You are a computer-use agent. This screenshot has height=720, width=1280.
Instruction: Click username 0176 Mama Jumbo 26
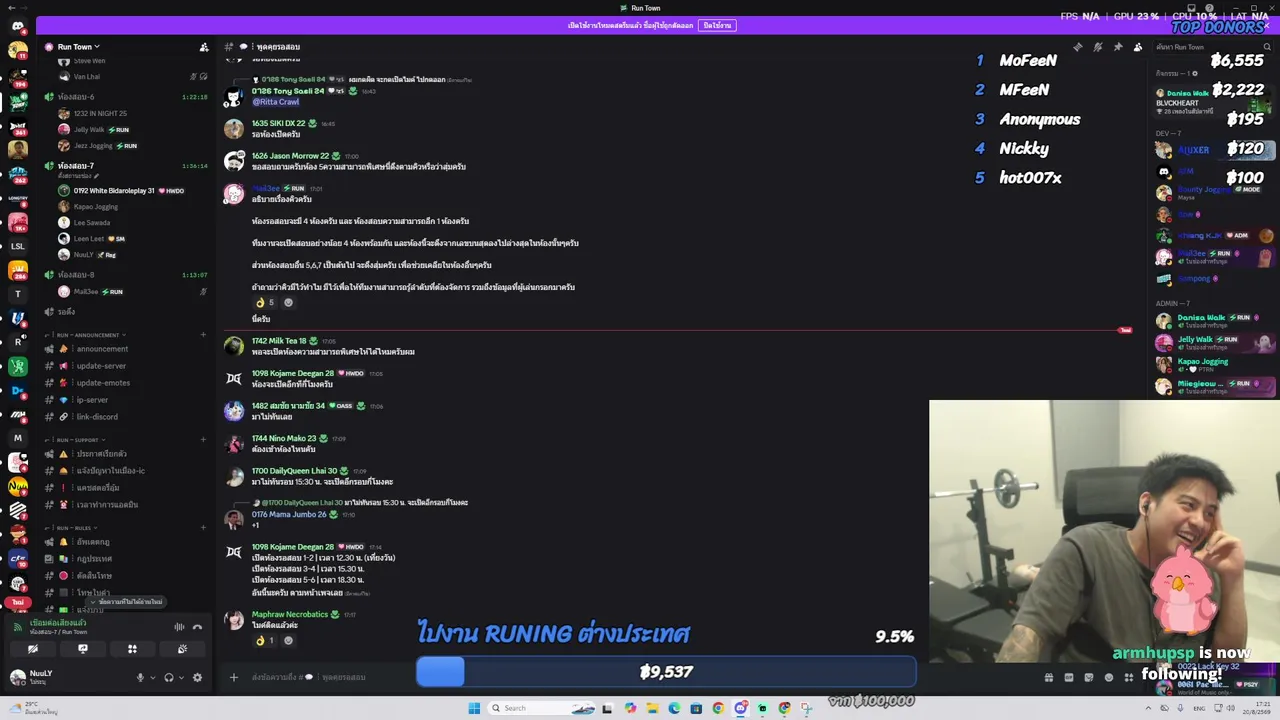(x=289, y=514)
